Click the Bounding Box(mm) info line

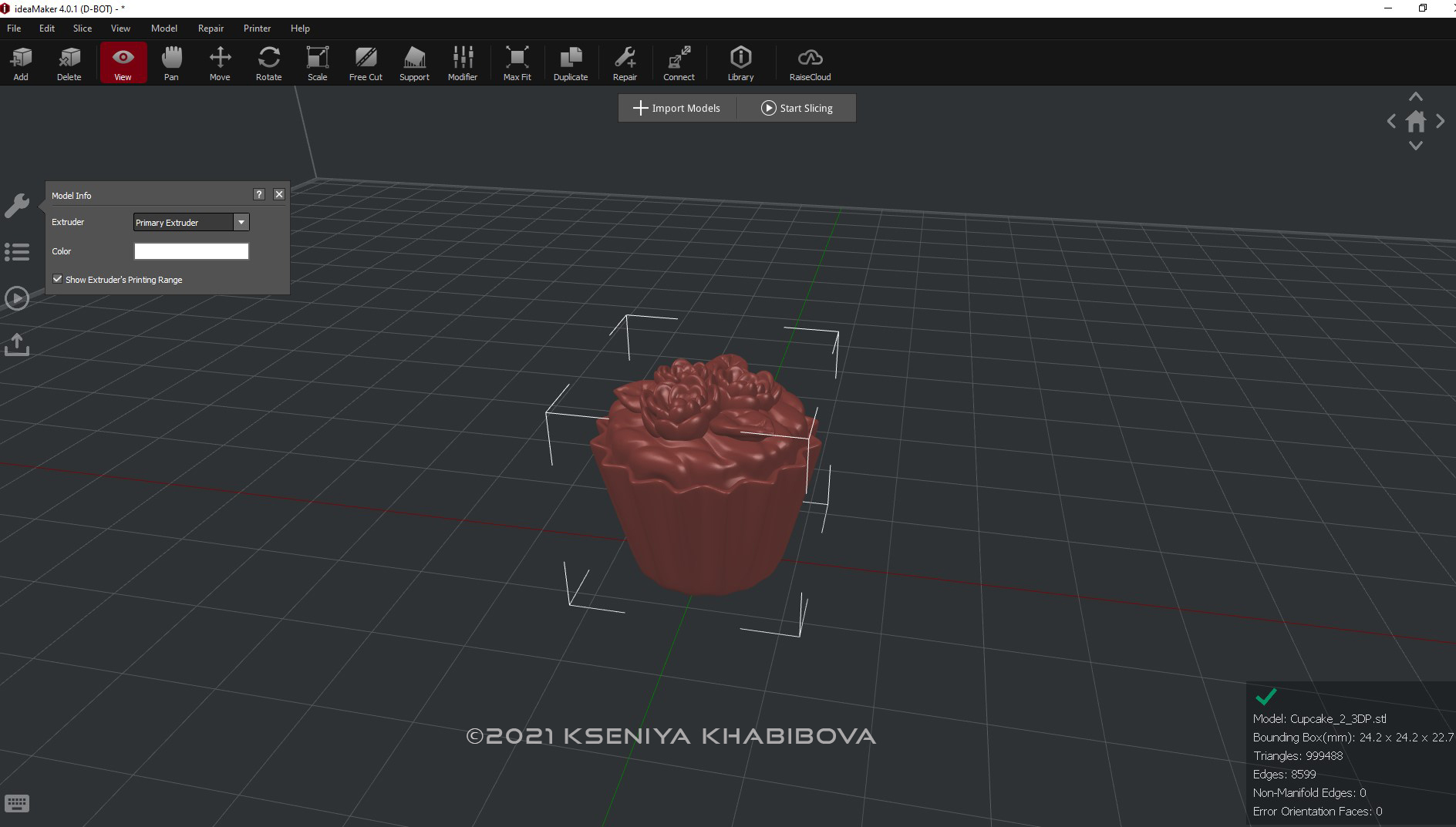click(x=1353, y=737)
